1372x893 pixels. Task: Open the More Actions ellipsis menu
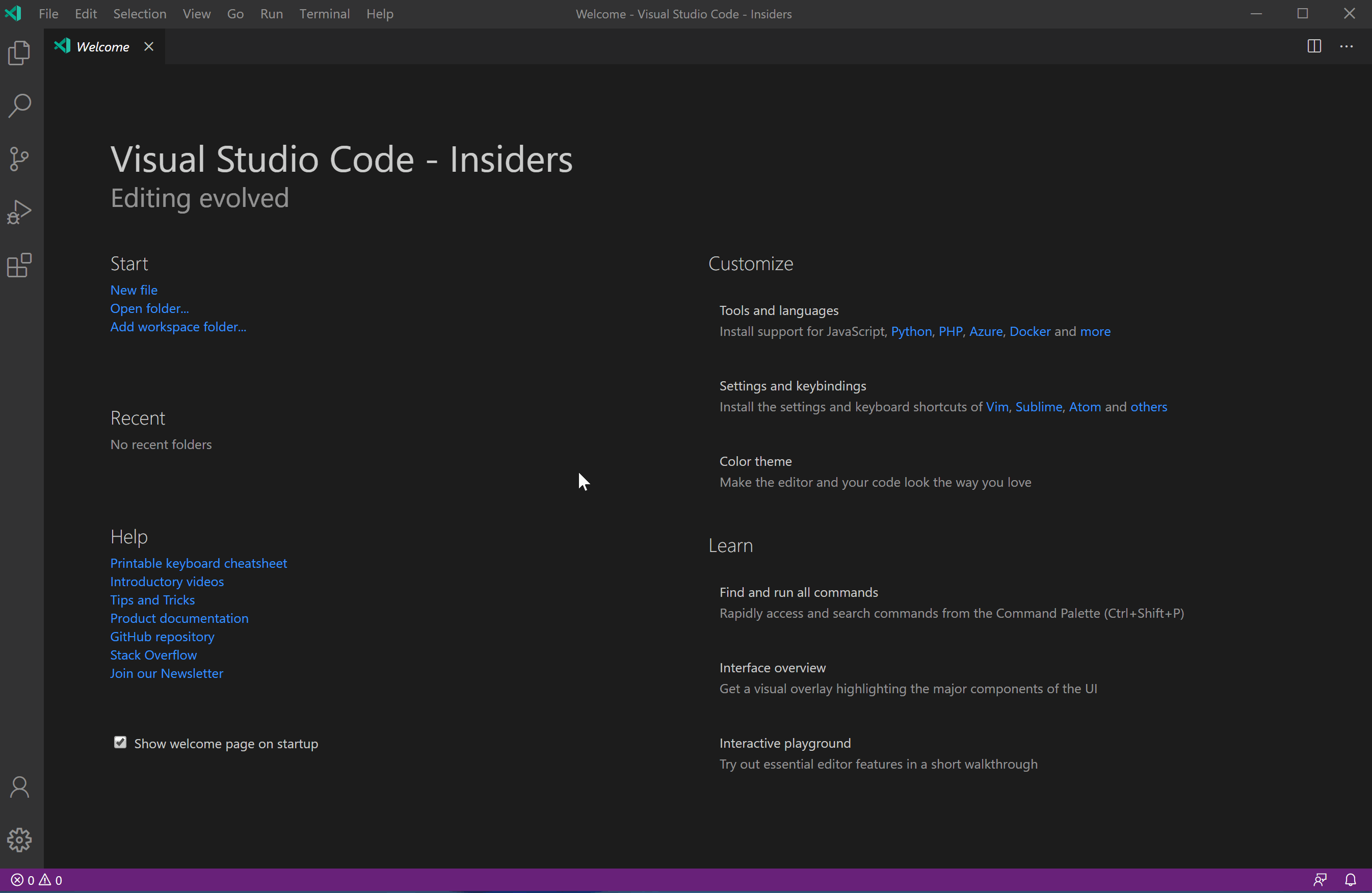click(x=1346, y=46)
